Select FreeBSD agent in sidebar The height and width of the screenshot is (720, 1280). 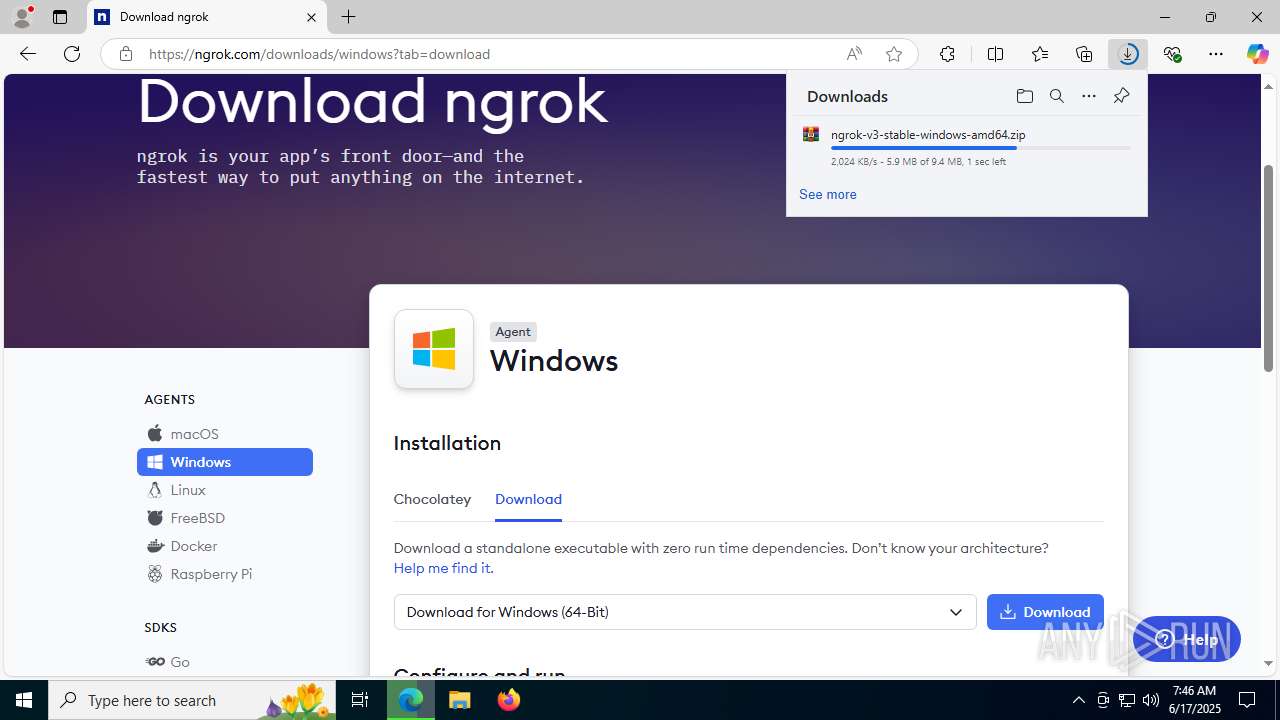pyautogui.click(x=225, y=518)
